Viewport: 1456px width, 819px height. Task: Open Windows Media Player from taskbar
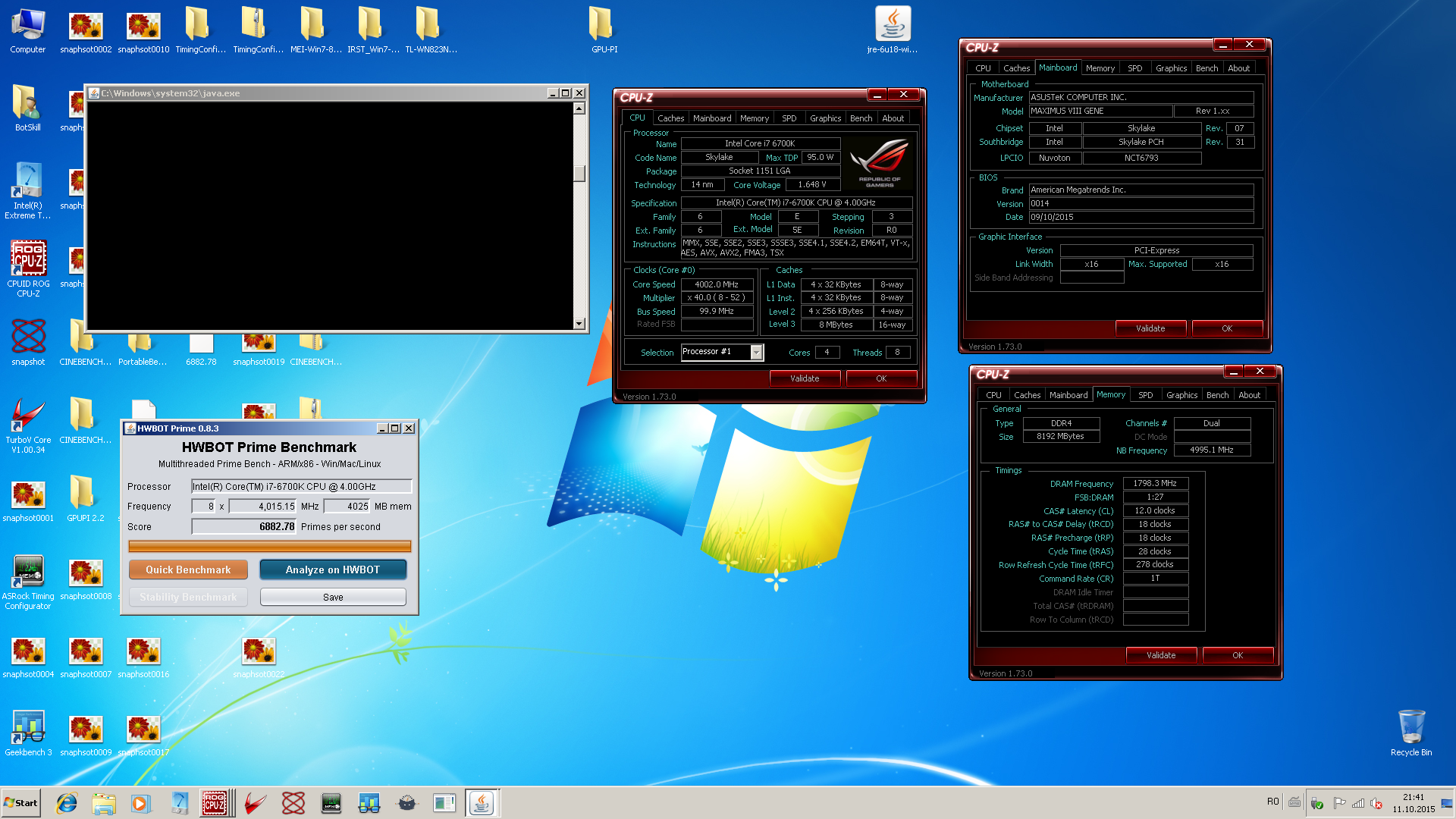pos(141,802)
